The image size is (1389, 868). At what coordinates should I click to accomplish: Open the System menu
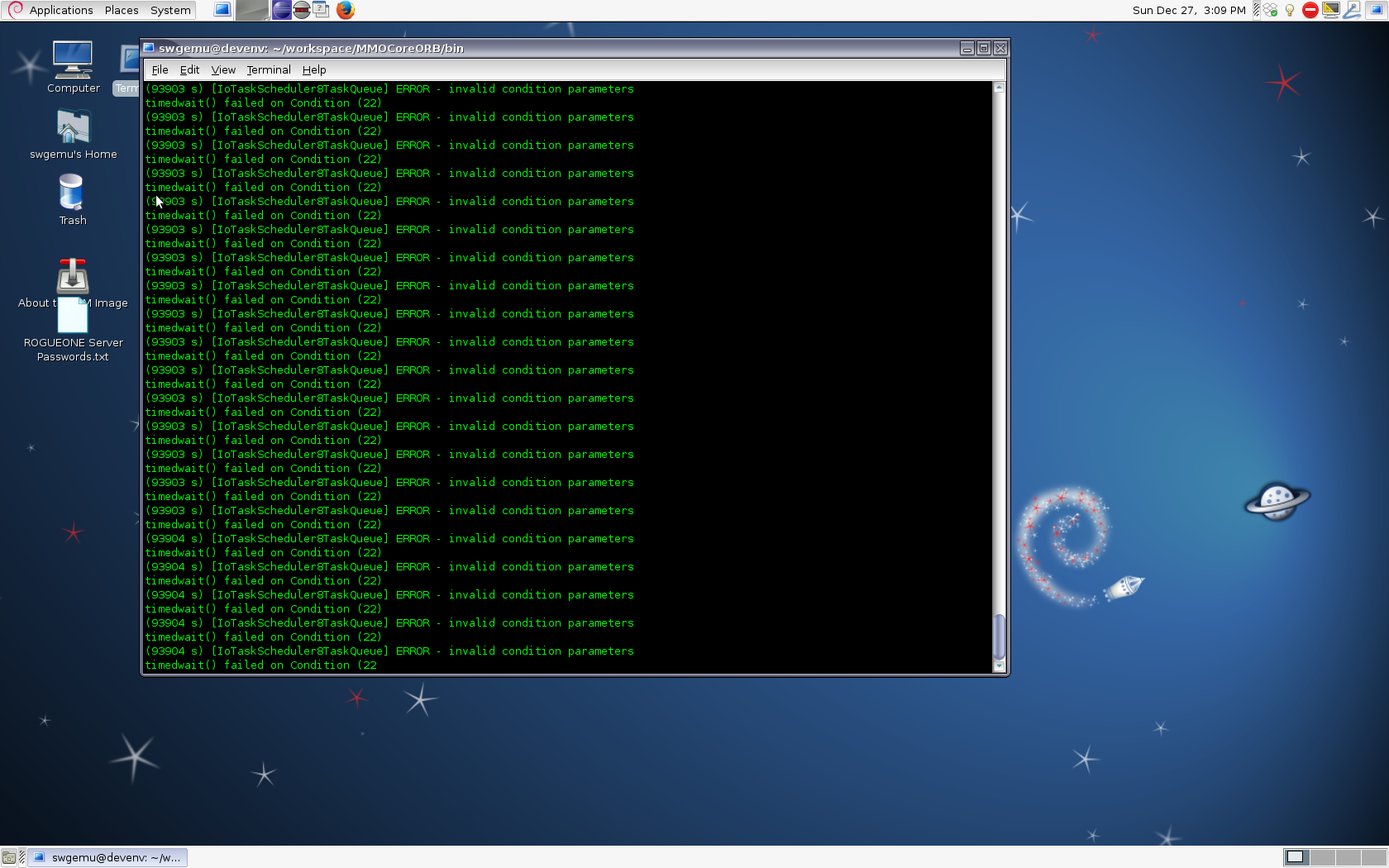coord(170,10)
